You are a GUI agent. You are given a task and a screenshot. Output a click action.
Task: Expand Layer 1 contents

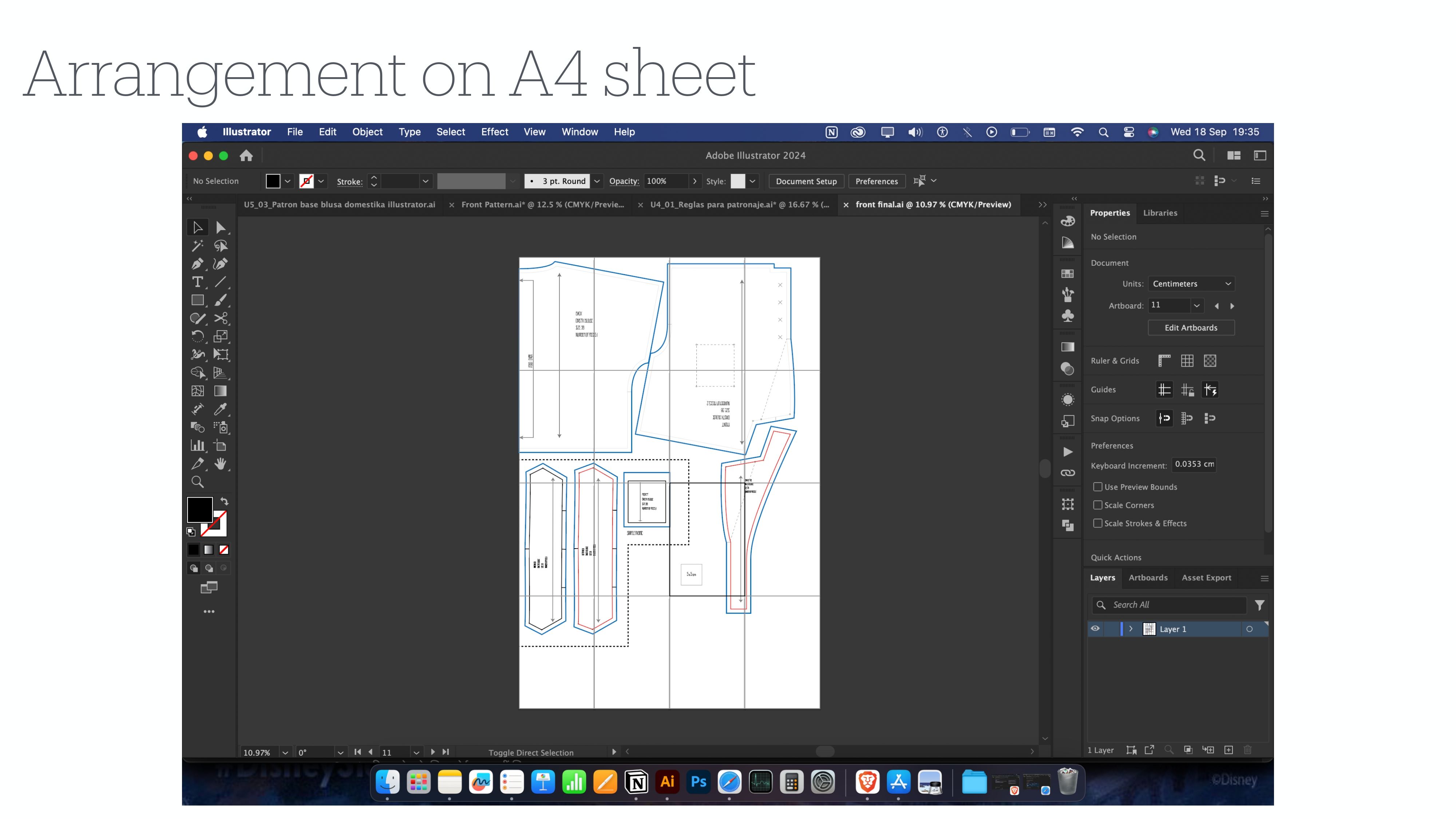point(1131,629)
